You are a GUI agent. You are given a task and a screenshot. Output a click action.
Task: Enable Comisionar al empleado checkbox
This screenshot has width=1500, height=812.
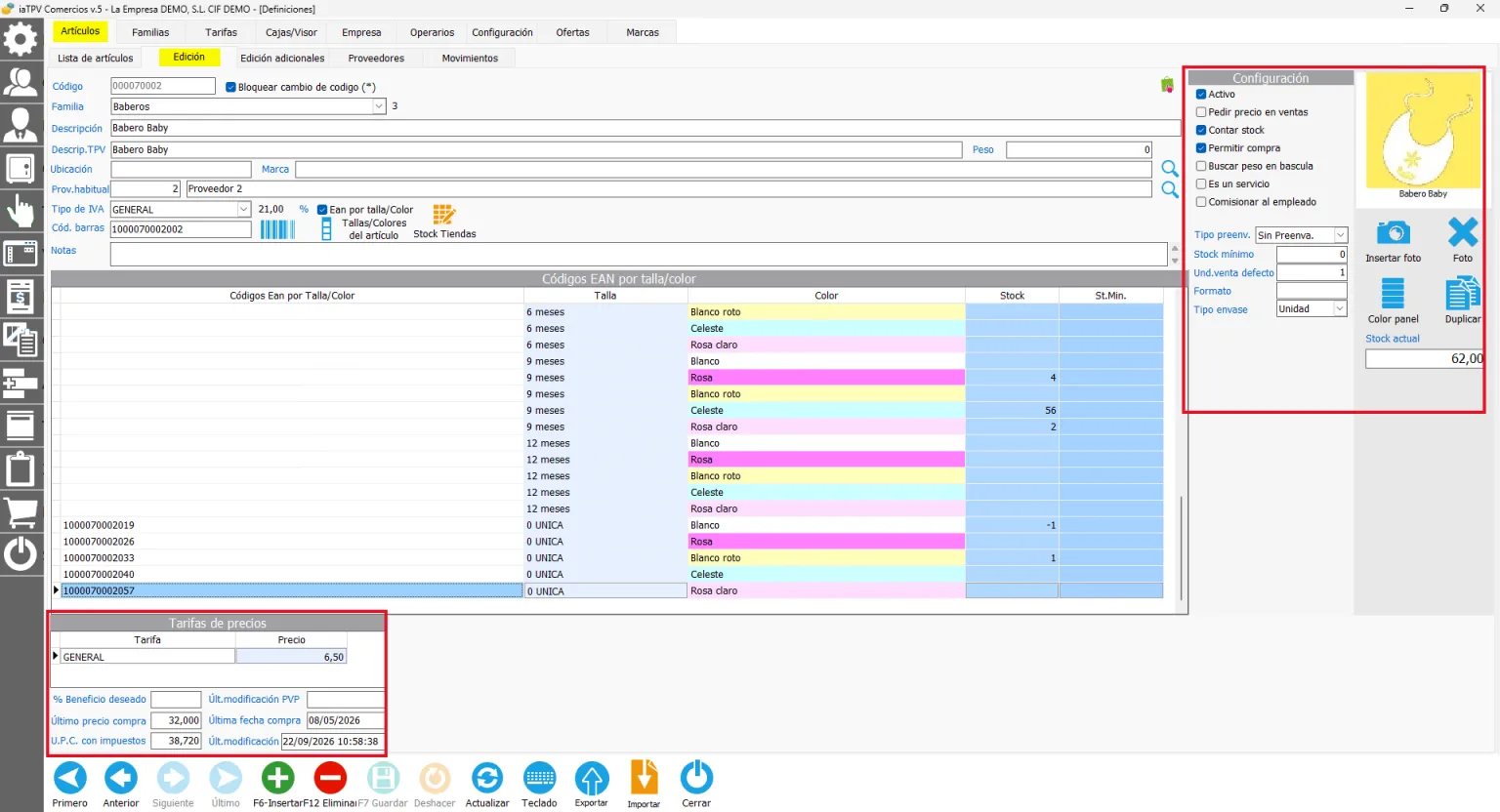[x=1201, y=202]
